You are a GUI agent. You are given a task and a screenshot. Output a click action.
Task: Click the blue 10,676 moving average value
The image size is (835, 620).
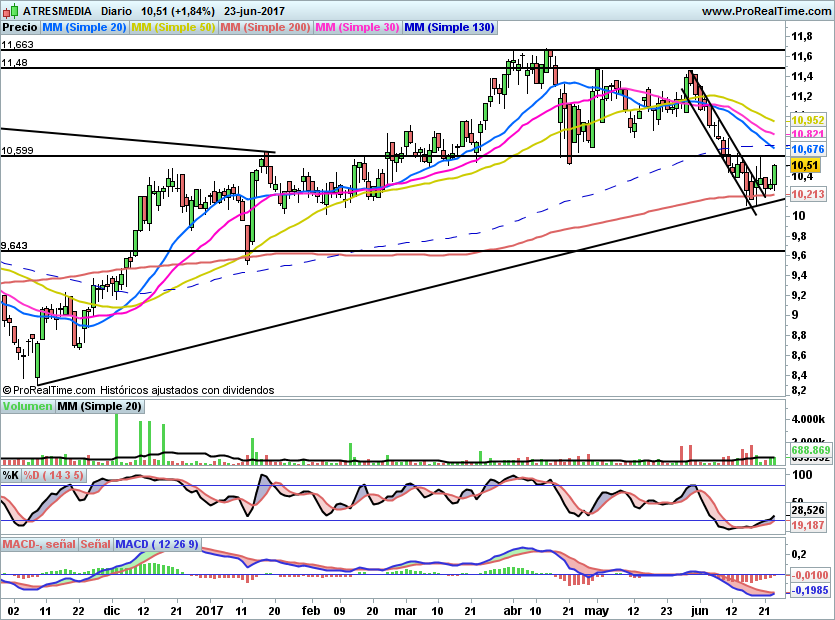[808, 149]
